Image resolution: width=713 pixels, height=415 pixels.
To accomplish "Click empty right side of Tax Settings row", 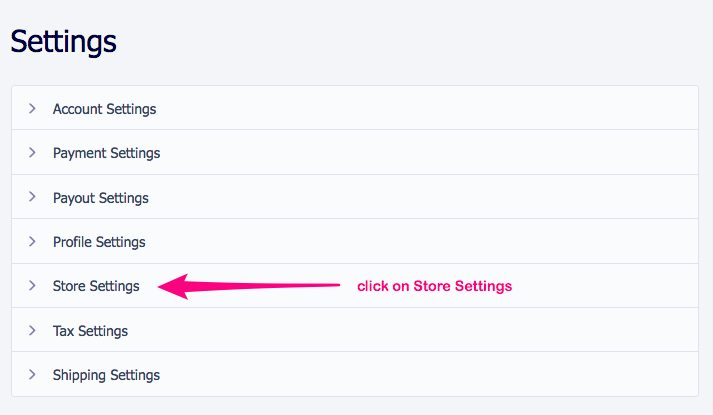I will 414,330.
